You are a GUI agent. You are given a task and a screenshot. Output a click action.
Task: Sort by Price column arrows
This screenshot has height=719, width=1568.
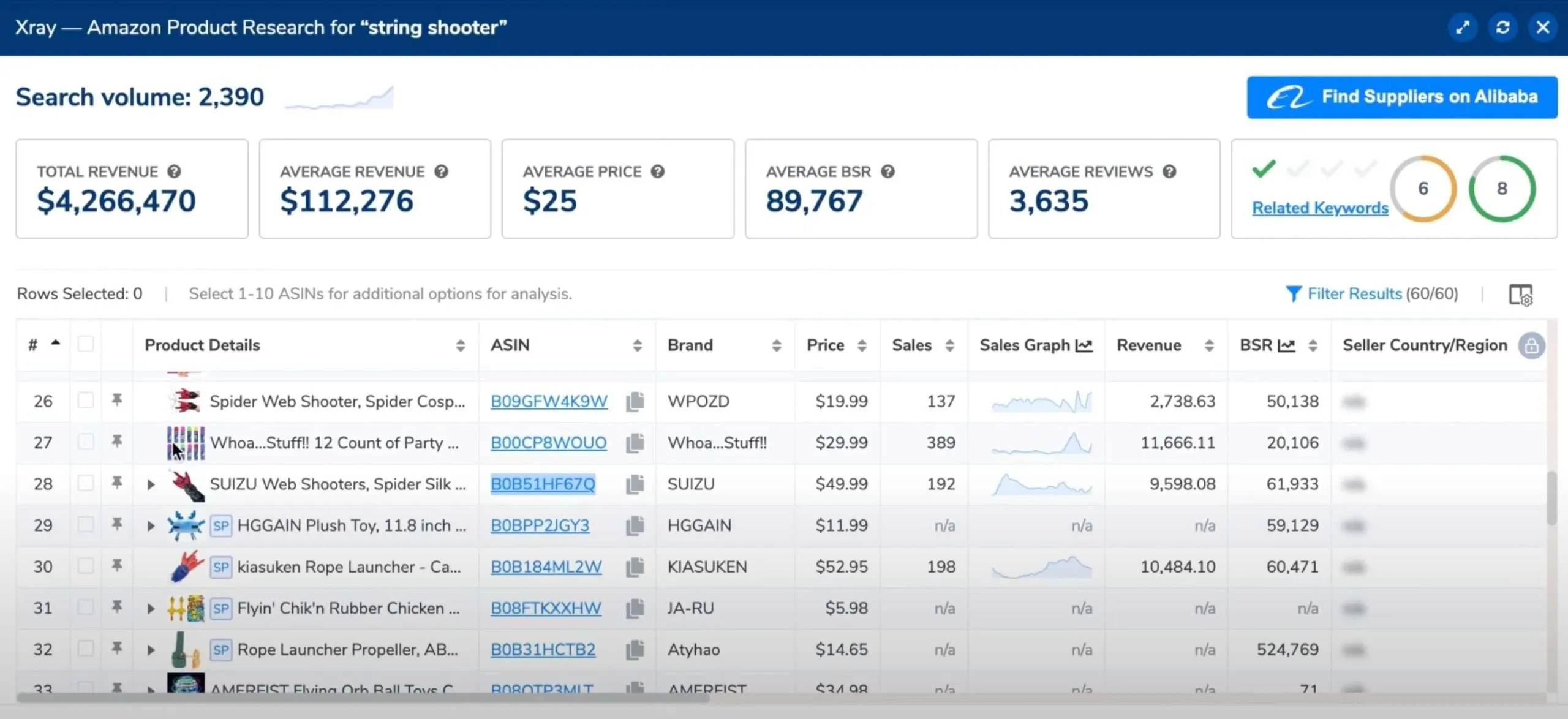(862, 346)
